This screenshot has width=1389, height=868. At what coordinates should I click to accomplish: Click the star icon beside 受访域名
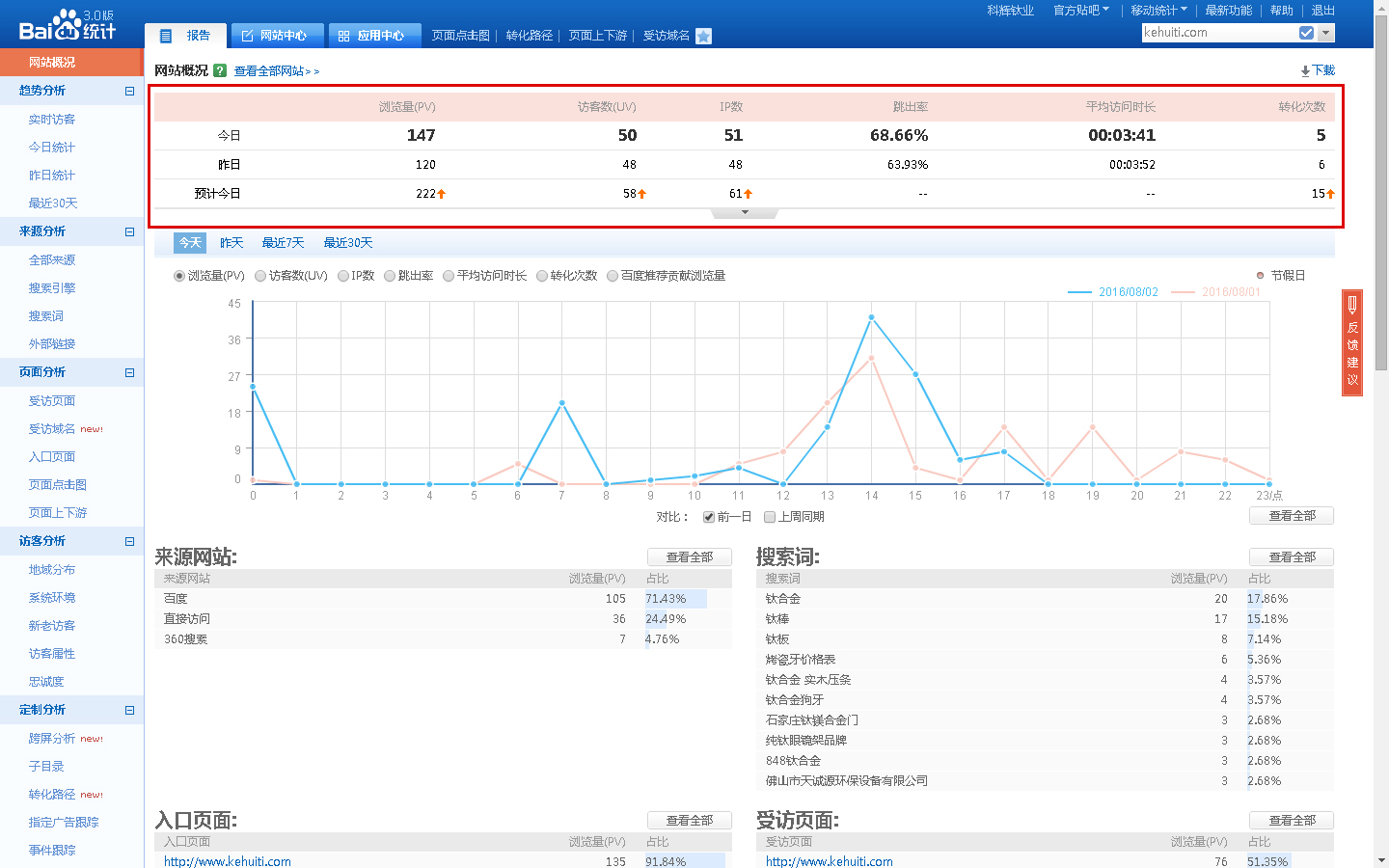703,36
